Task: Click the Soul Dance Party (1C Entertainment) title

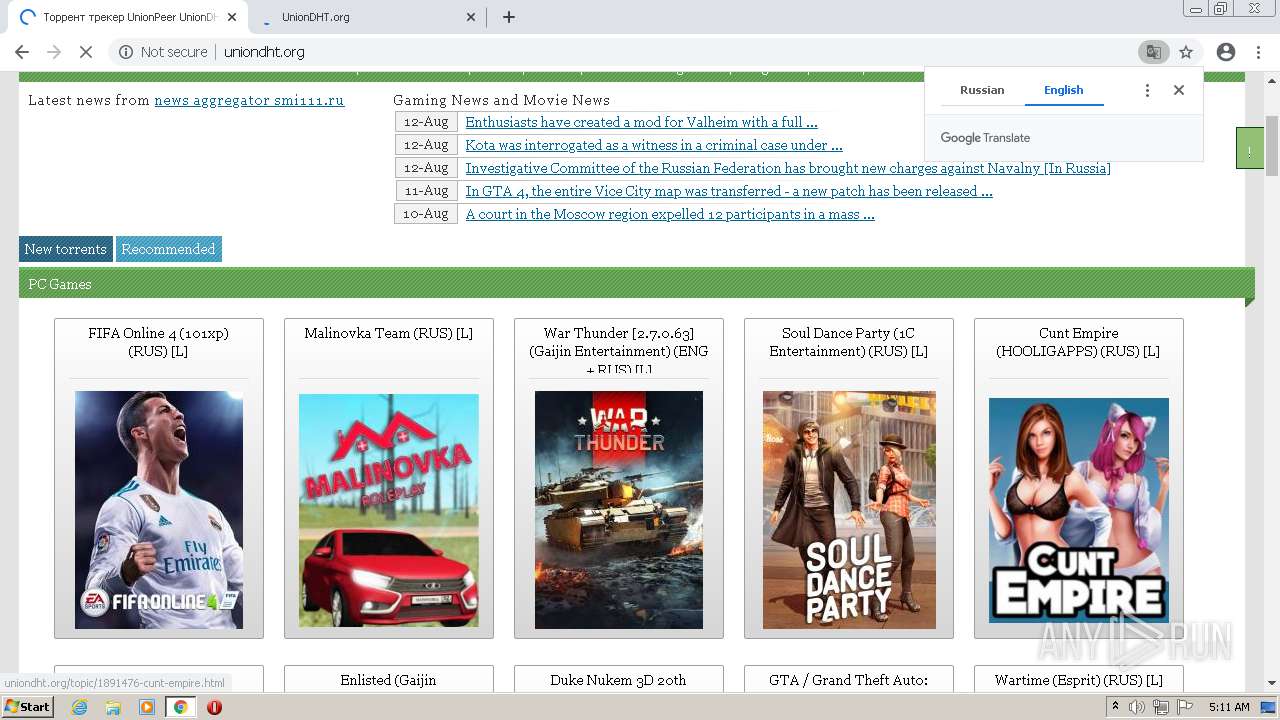Action: pos(848,342)
